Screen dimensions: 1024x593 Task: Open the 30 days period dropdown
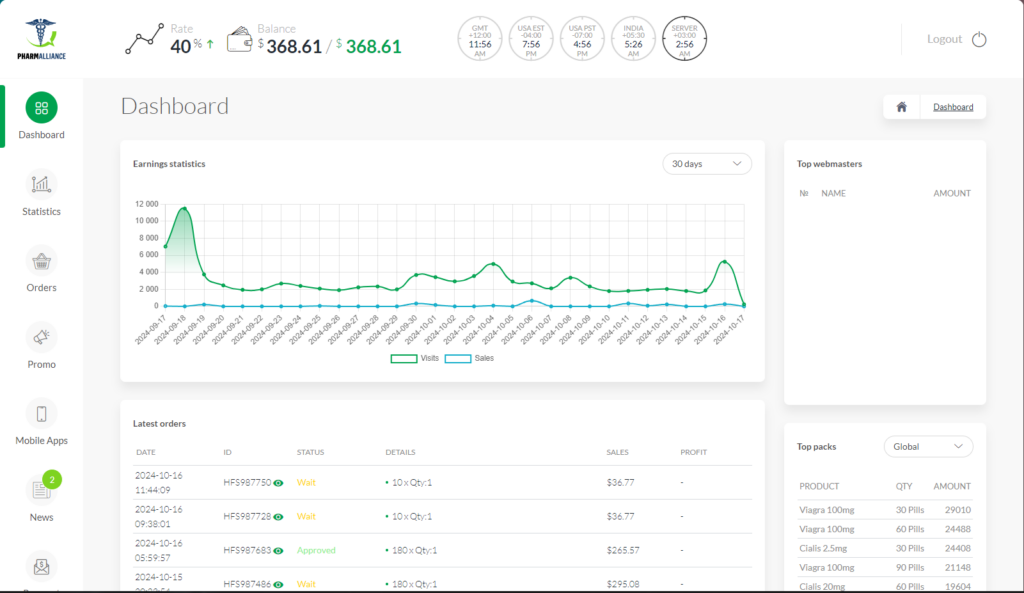[x=707, y=164]
